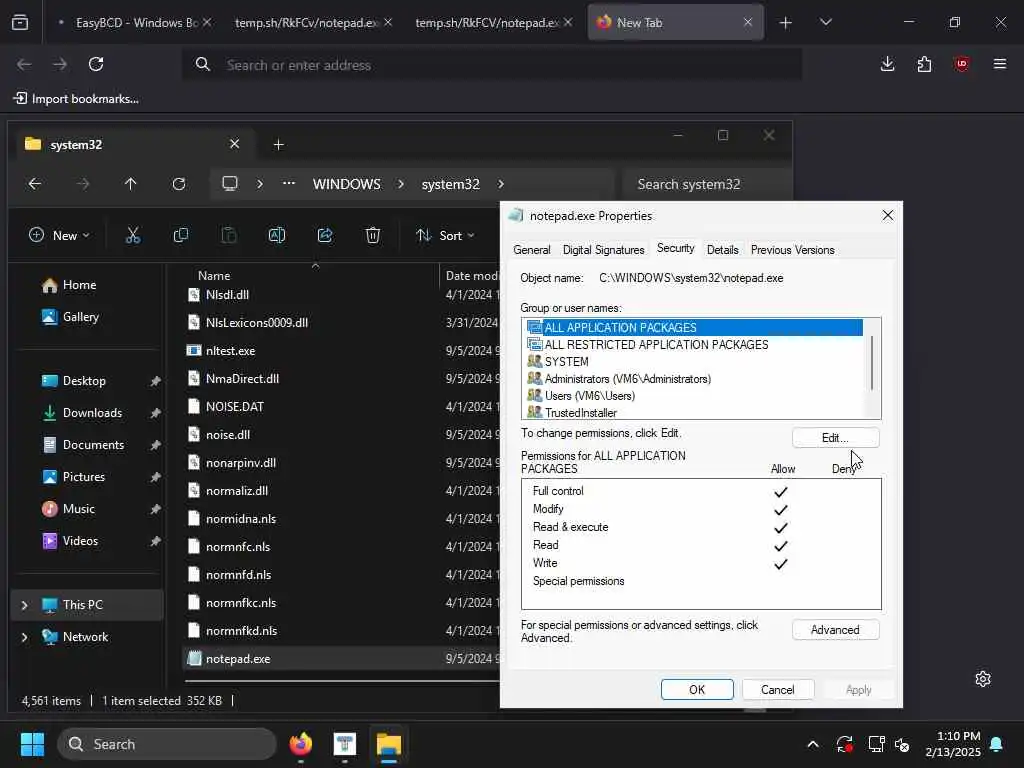Click Cancel in notepad.exe Properties
The image size is (1024, 768).
coord(778,690)
